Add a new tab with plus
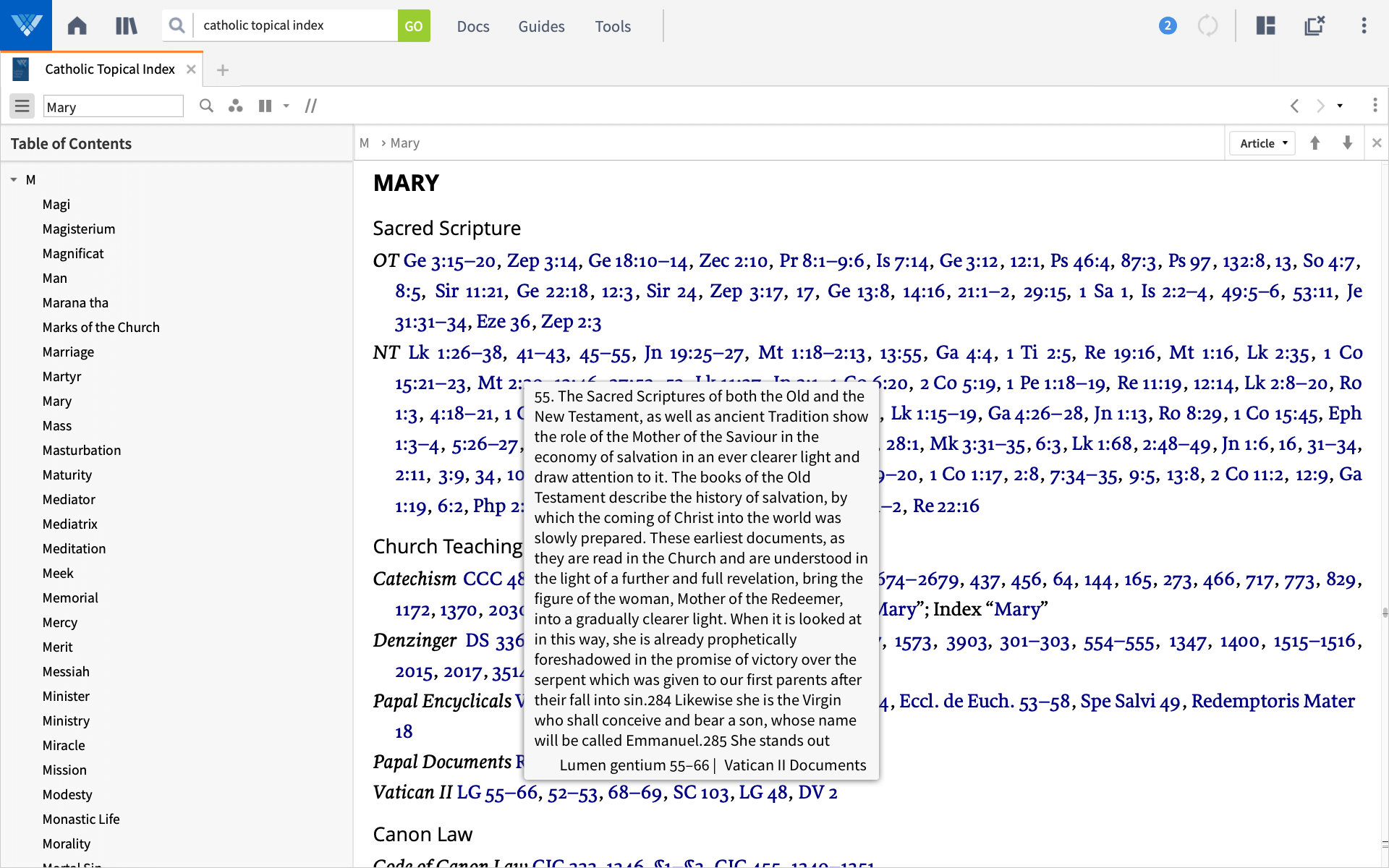This screenshot has height=868, width=1389. (x=223, y=70)
